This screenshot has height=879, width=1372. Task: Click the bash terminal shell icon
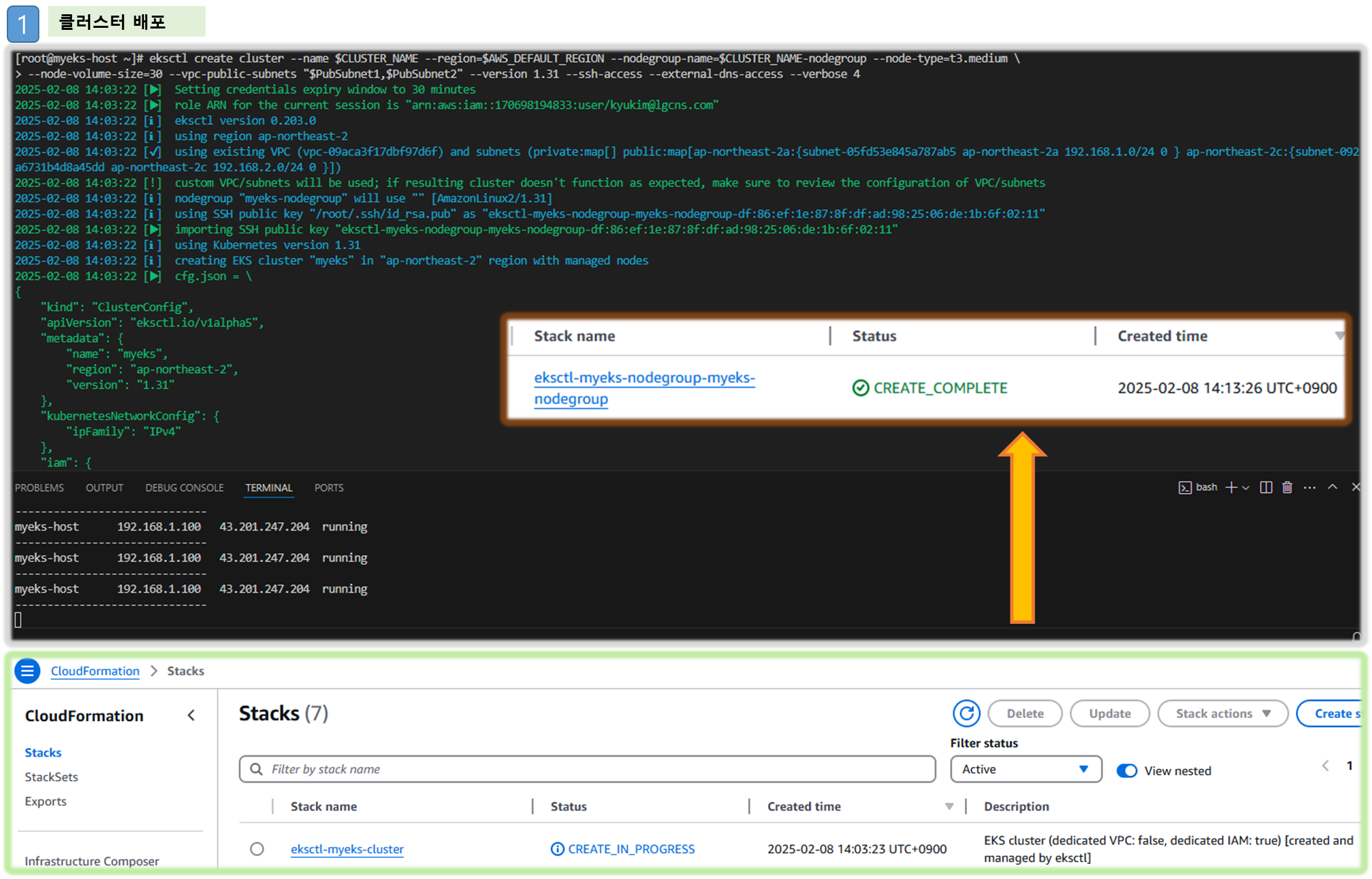[x=1185, y=487]
